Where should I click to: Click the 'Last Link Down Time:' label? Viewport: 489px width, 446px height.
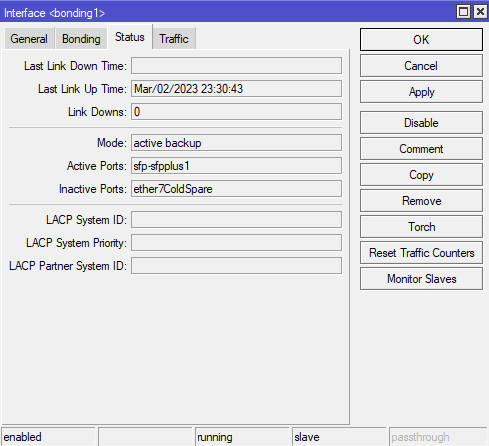click(x=75, y=66)
